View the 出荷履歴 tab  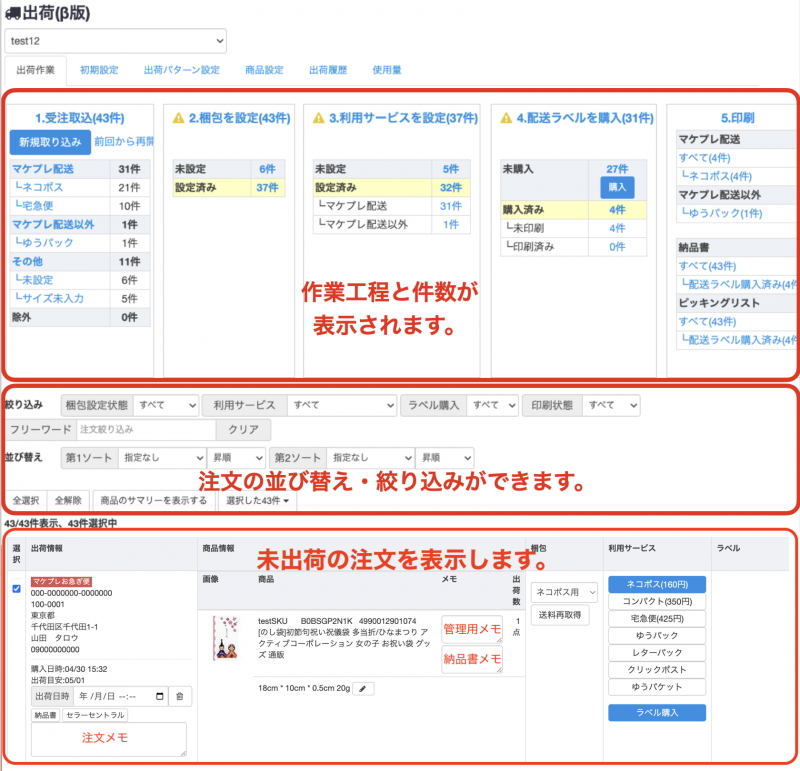[x=328, y=70]
